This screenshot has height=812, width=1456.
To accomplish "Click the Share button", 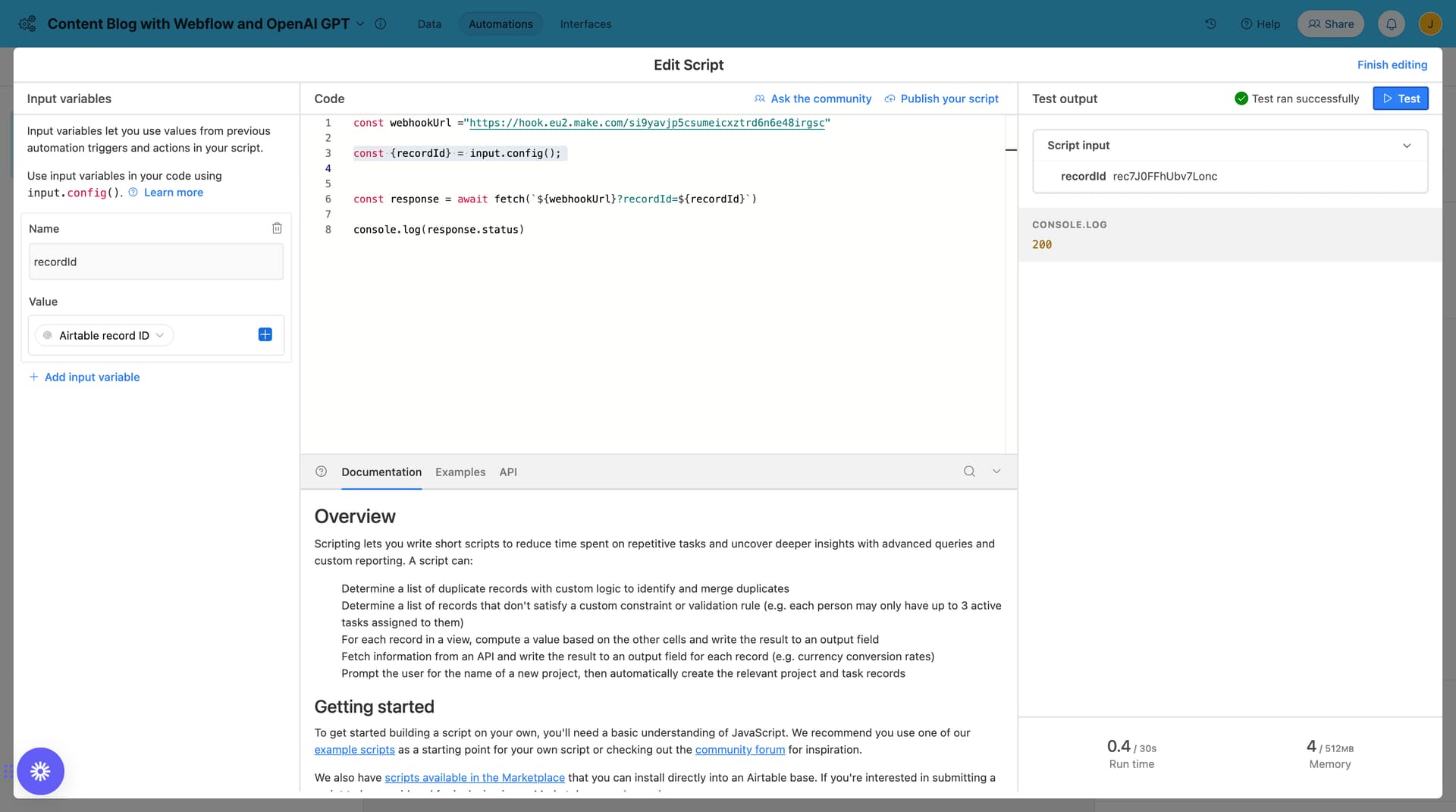I will [1331, 24].
